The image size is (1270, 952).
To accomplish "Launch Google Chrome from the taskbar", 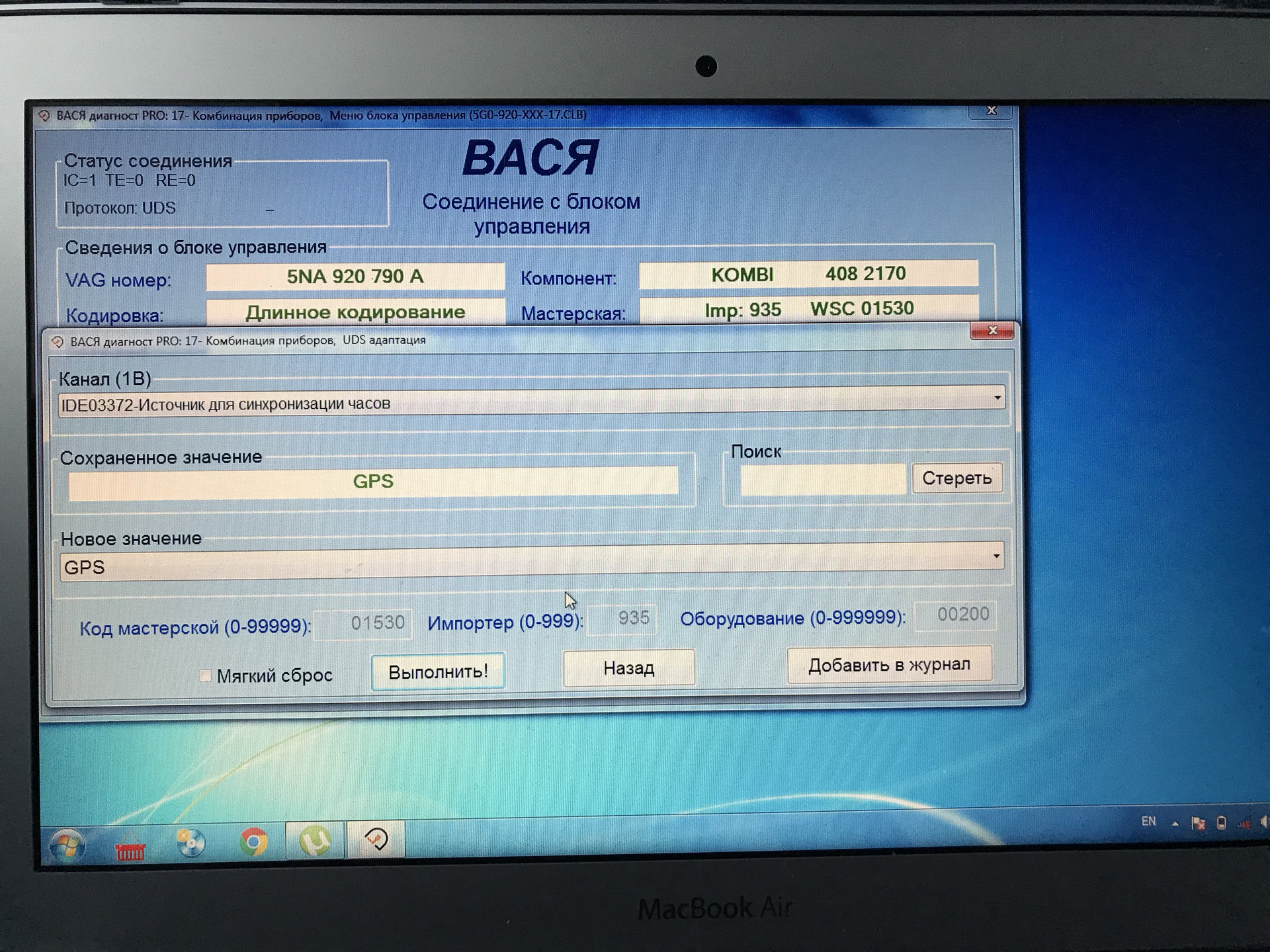I will click(254, 842).
